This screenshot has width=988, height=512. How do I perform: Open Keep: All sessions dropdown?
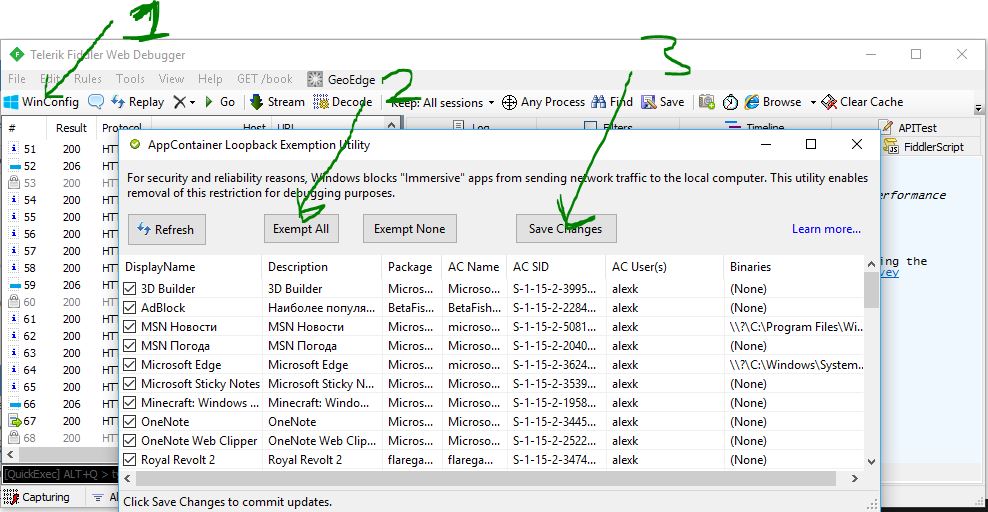coord(443,103)
